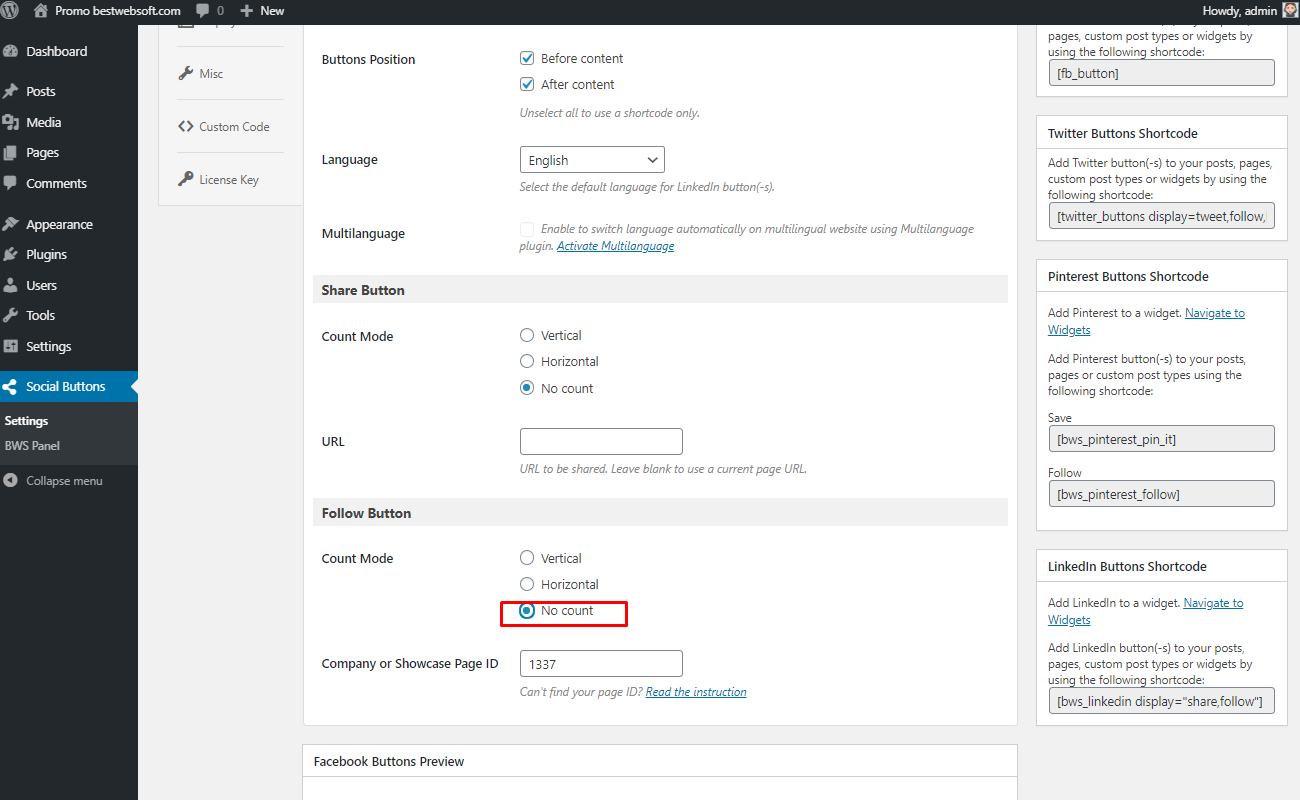
Task: Click the Twitter Buttons Shortcode heading
Action: [1122, 133]
